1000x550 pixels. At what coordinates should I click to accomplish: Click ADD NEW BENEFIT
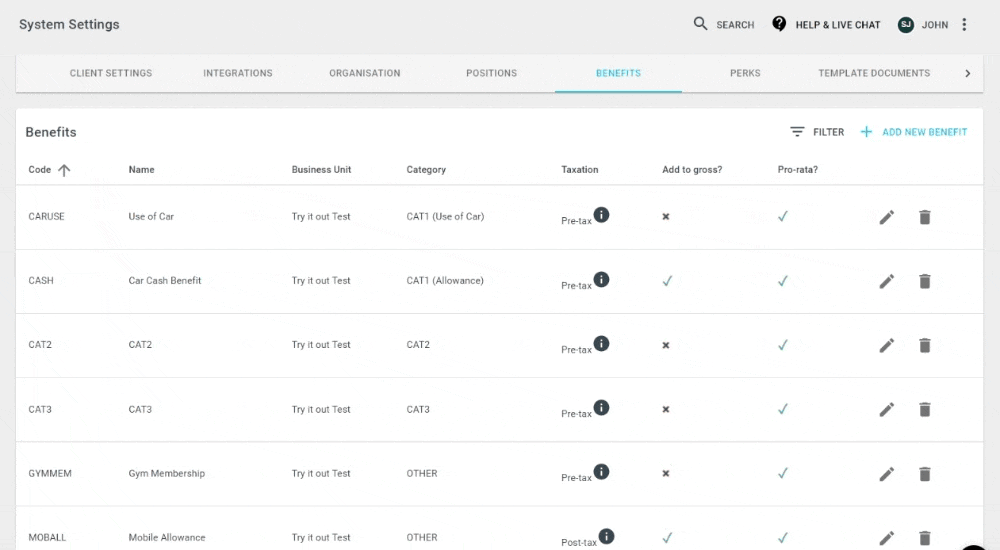point(914,132)
